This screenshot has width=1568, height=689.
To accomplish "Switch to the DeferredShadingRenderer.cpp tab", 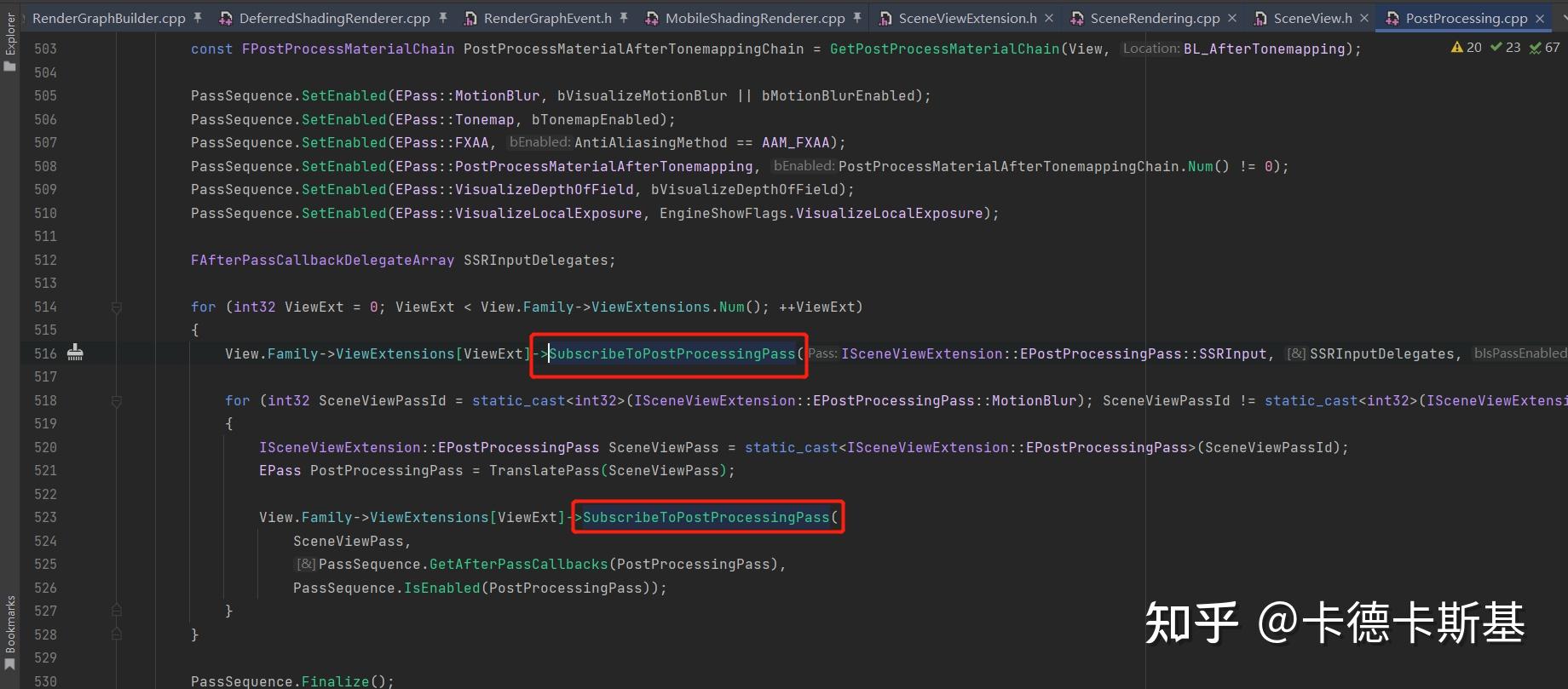I will coord(335,18).
